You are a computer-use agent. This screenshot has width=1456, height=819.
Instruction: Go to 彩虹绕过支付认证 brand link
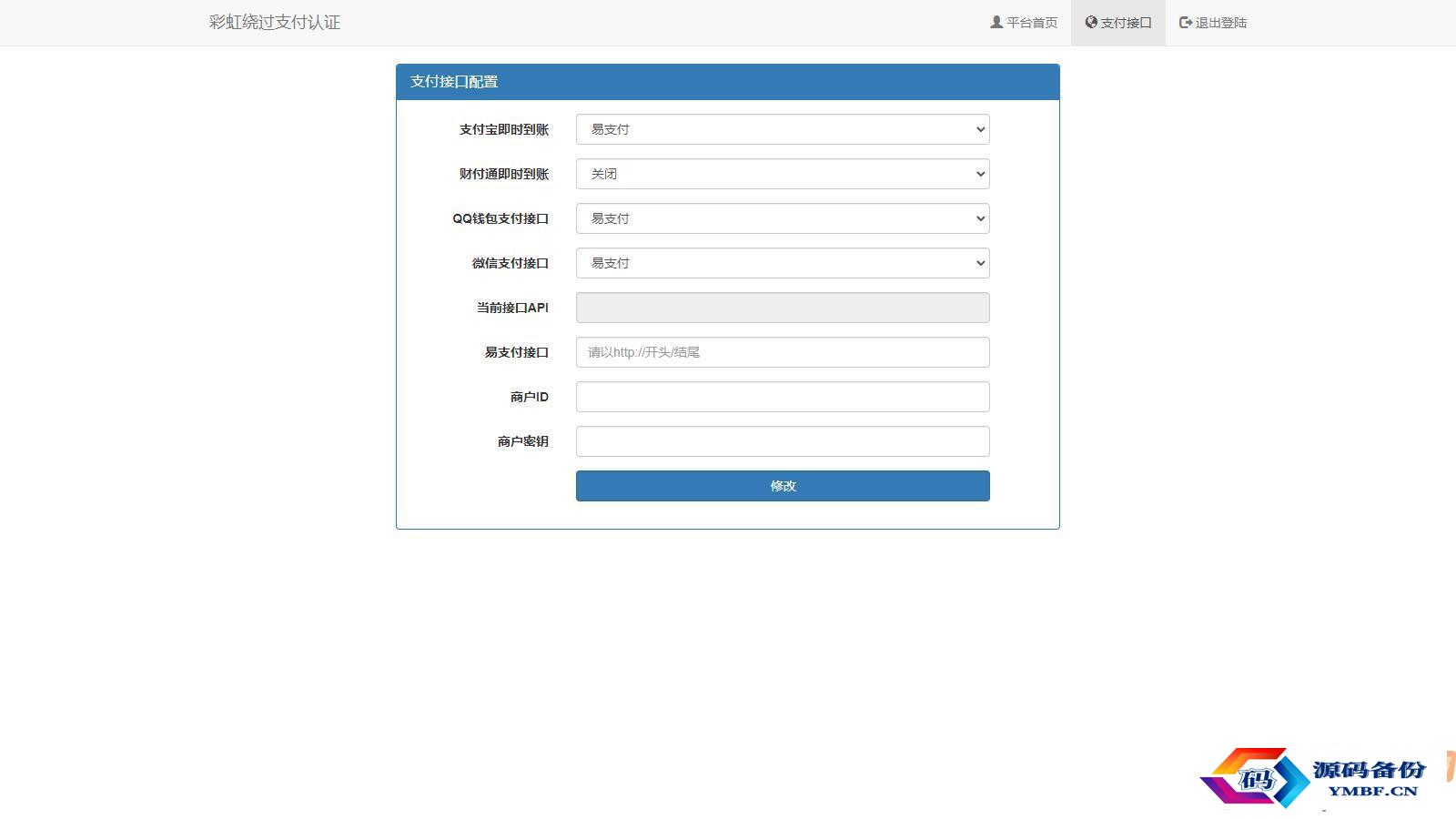(275, 23)
